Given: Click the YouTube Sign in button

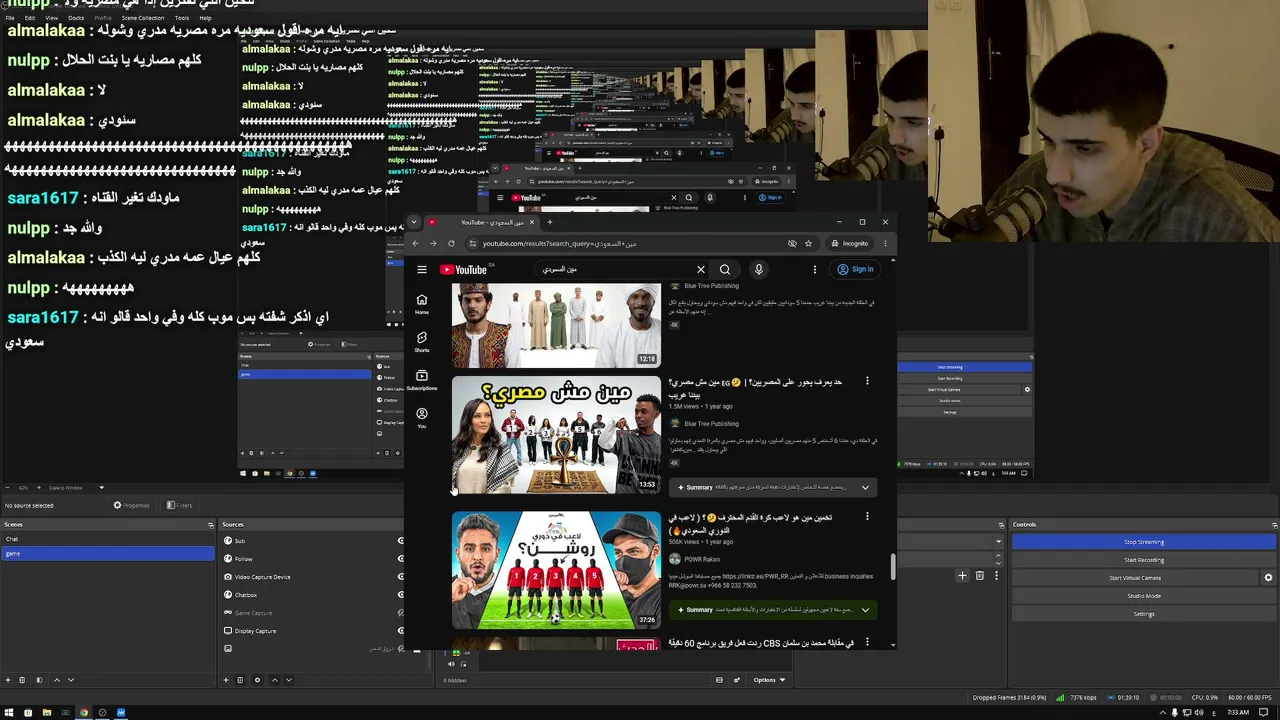Looking at the screenshot, I should 855,269.
